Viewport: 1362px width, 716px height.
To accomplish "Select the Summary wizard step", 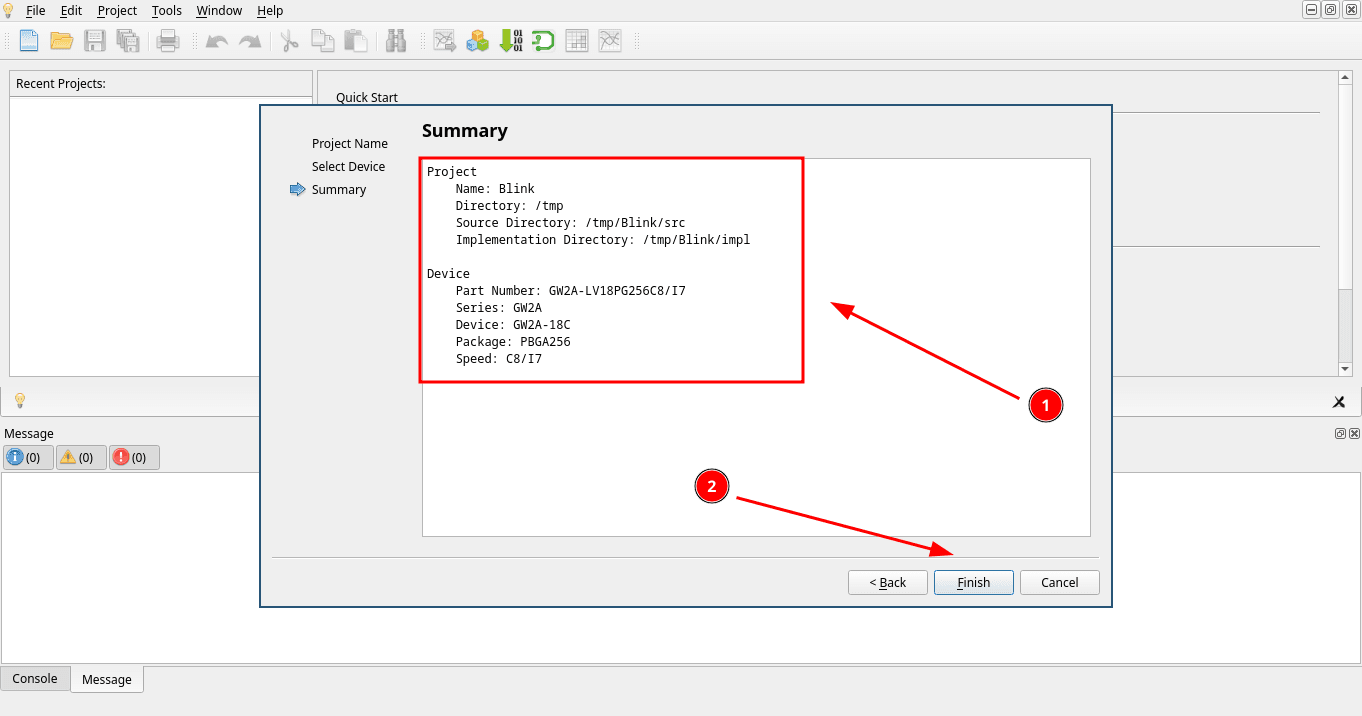I will pos(339,190).
